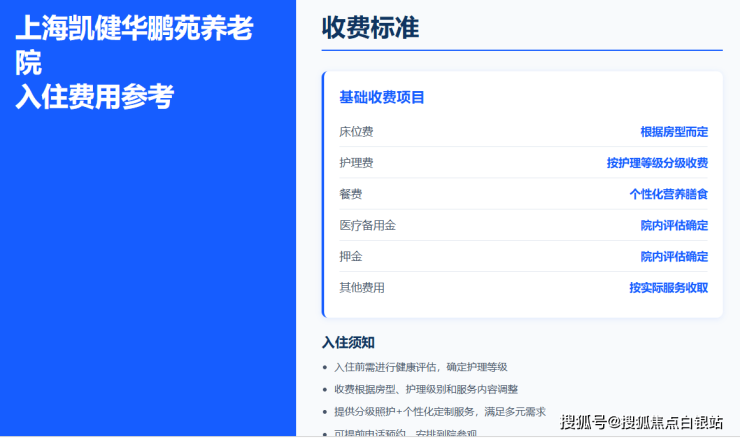Click the title 上海凯健华鹏苑养老院
Screen dimensions: 740x438
coord(134,45)
